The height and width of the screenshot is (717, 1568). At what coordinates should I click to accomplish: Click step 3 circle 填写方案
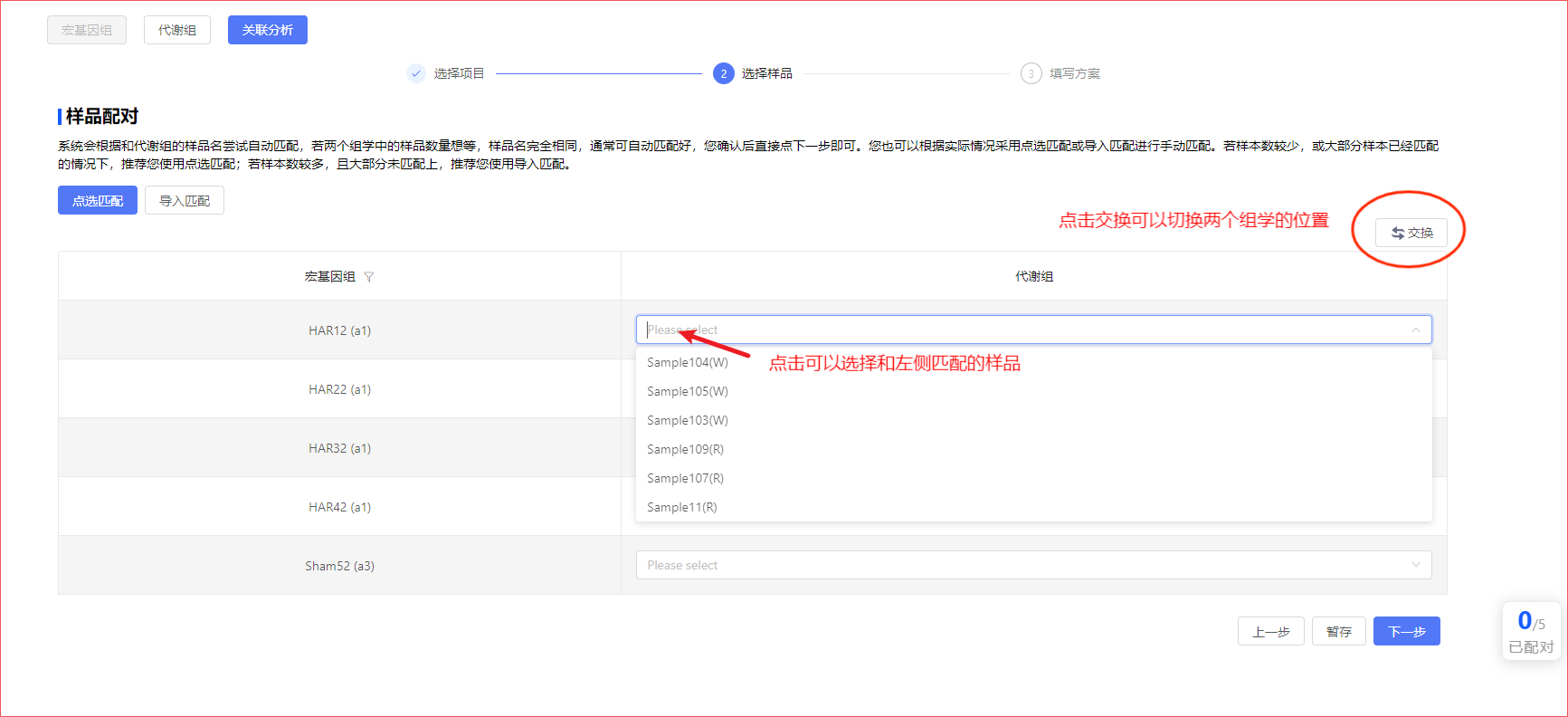[x=1031, y=73]
